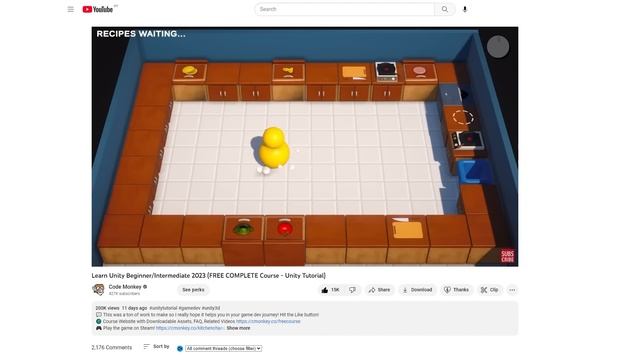Dislike the video with thumbs-down

point(352,290)
